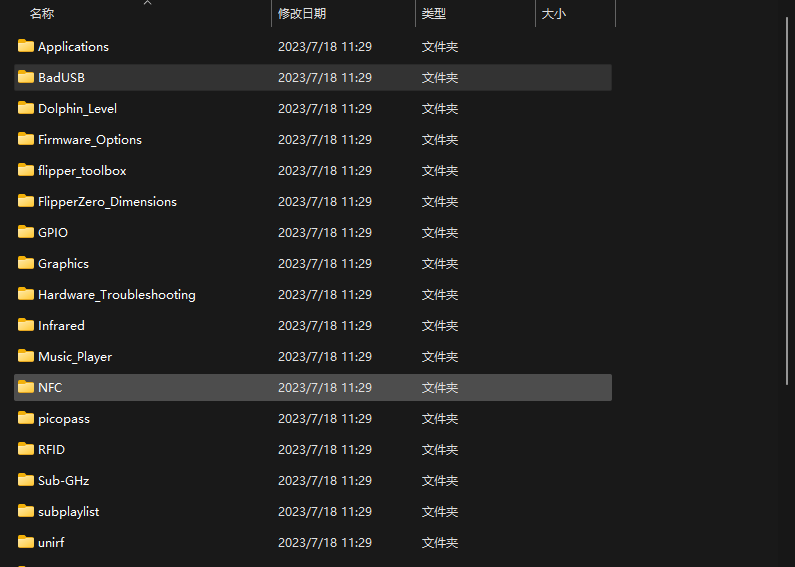Screen dimensions: 795x567
Task: Click the RFID folder icon
Action: (26, 449)
